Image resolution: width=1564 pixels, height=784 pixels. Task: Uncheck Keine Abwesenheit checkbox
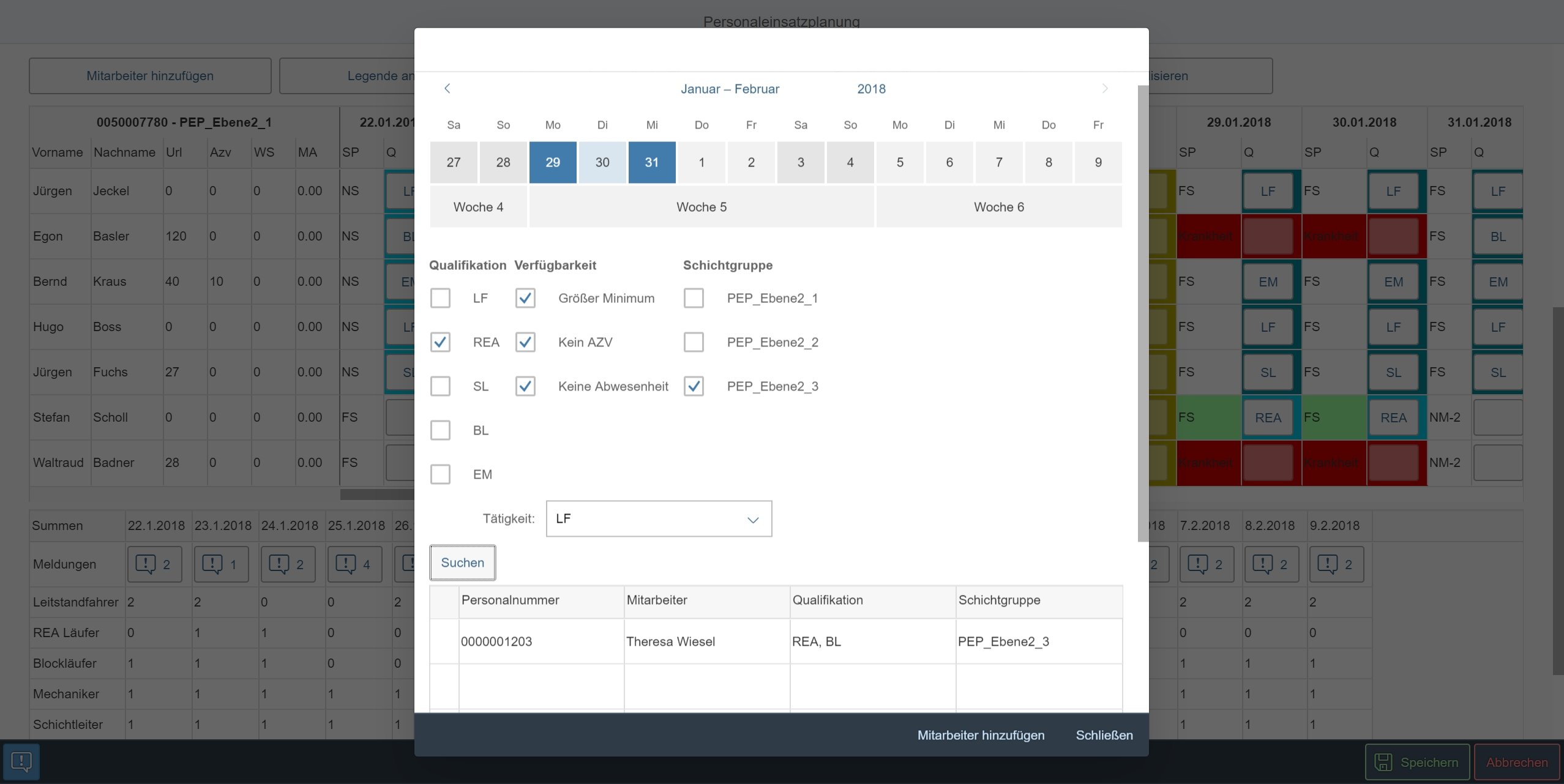pos(525,386)
